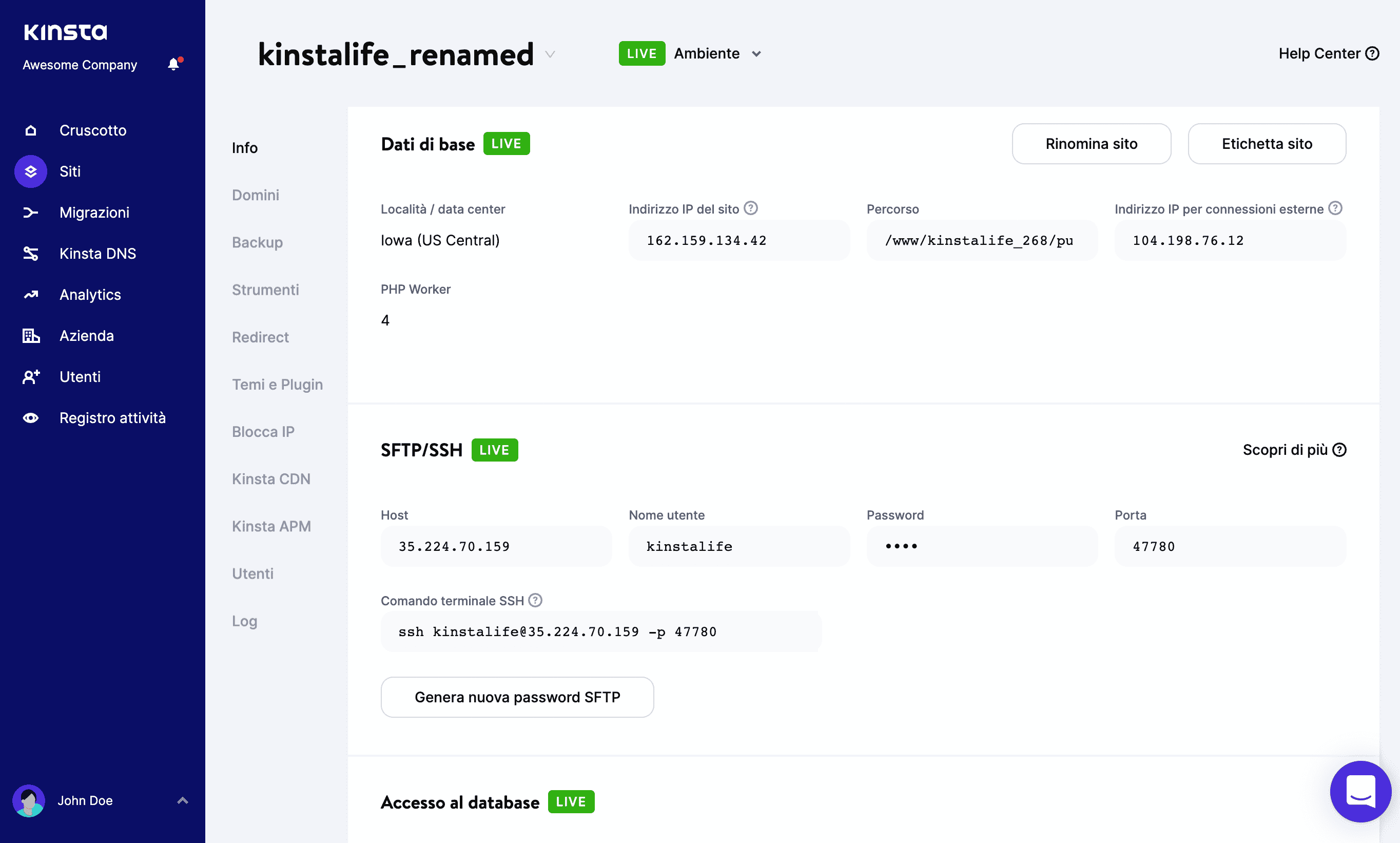Open the Ambiente environment dropdown
Image resolution: width=1400 pixels, height=843 pixels.
coord(717,53)
